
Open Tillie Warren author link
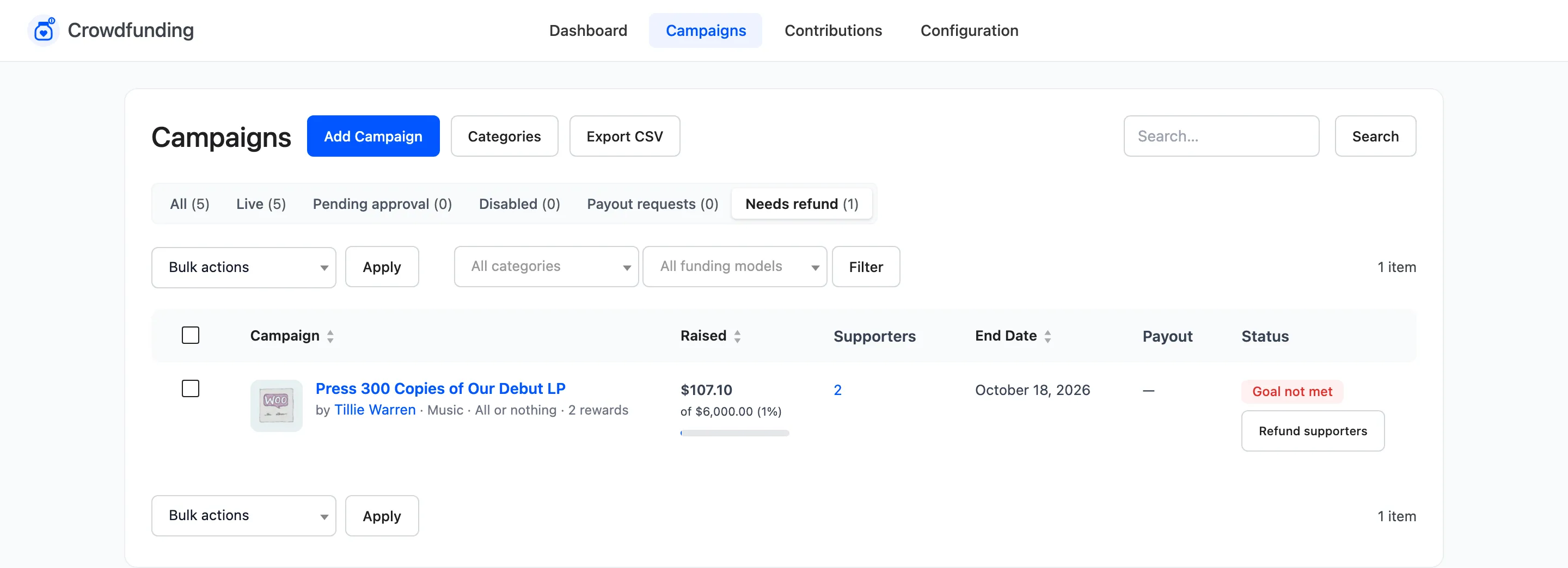coord(375,410)
